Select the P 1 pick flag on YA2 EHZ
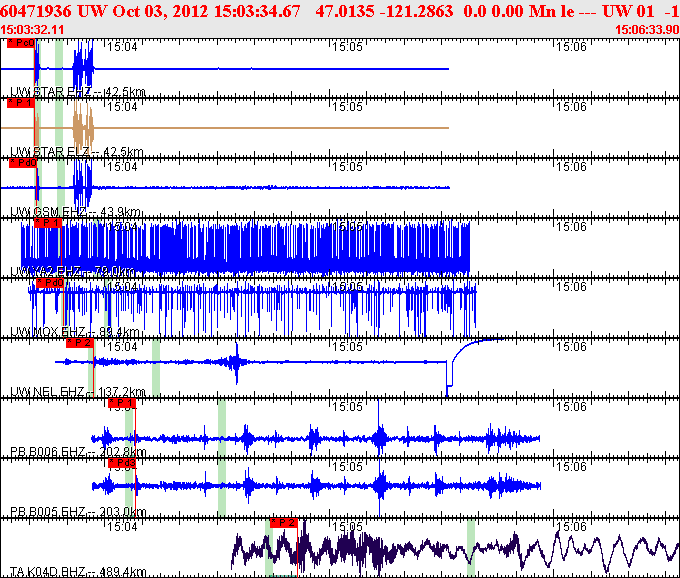The width and height of the screenshot is (680, 578). coord(48,223)
